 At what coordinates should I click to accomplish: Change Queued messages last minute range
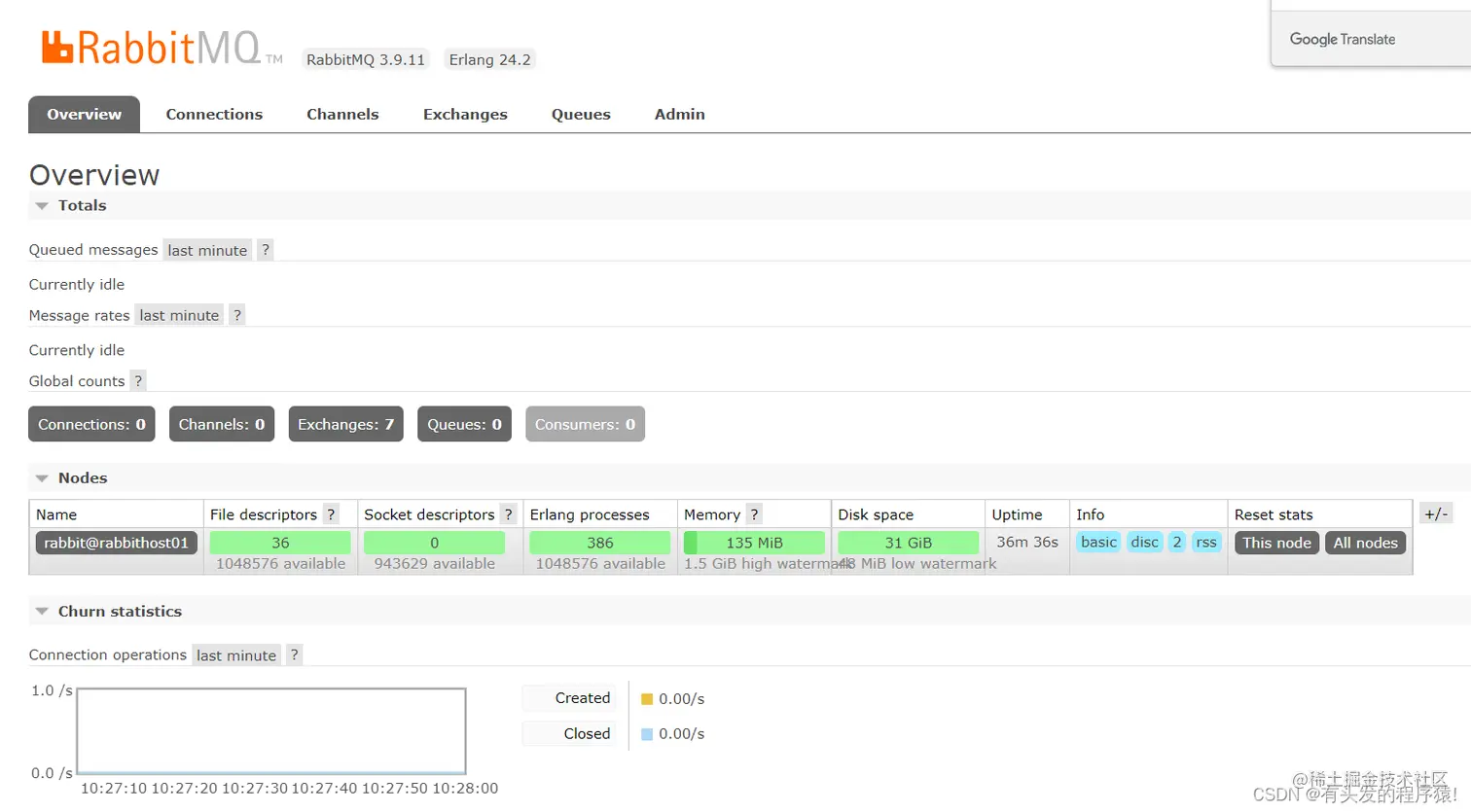pos(207,250)
